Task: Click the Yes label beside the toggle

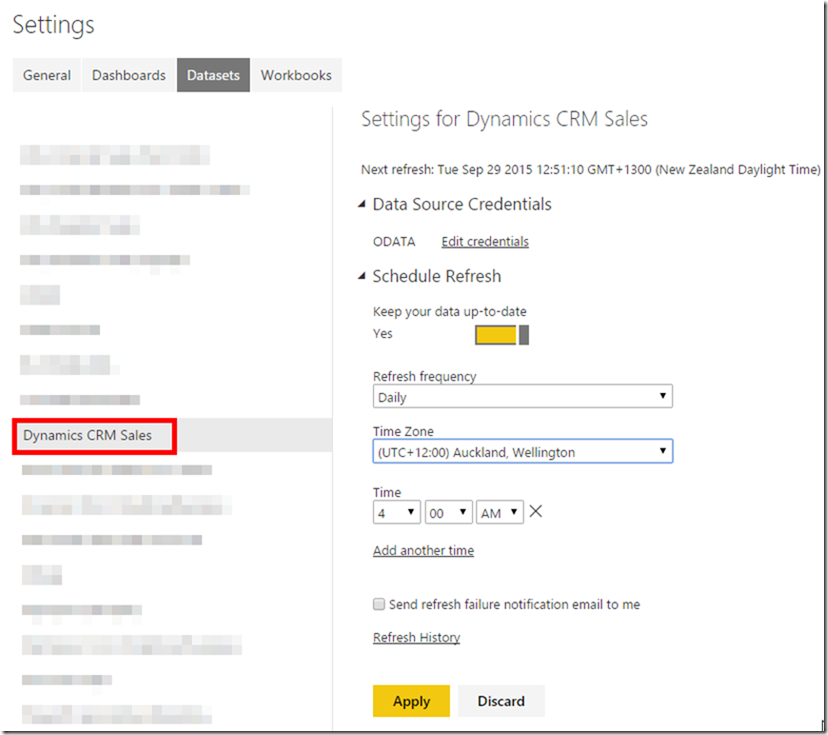Action: (382, 334)
